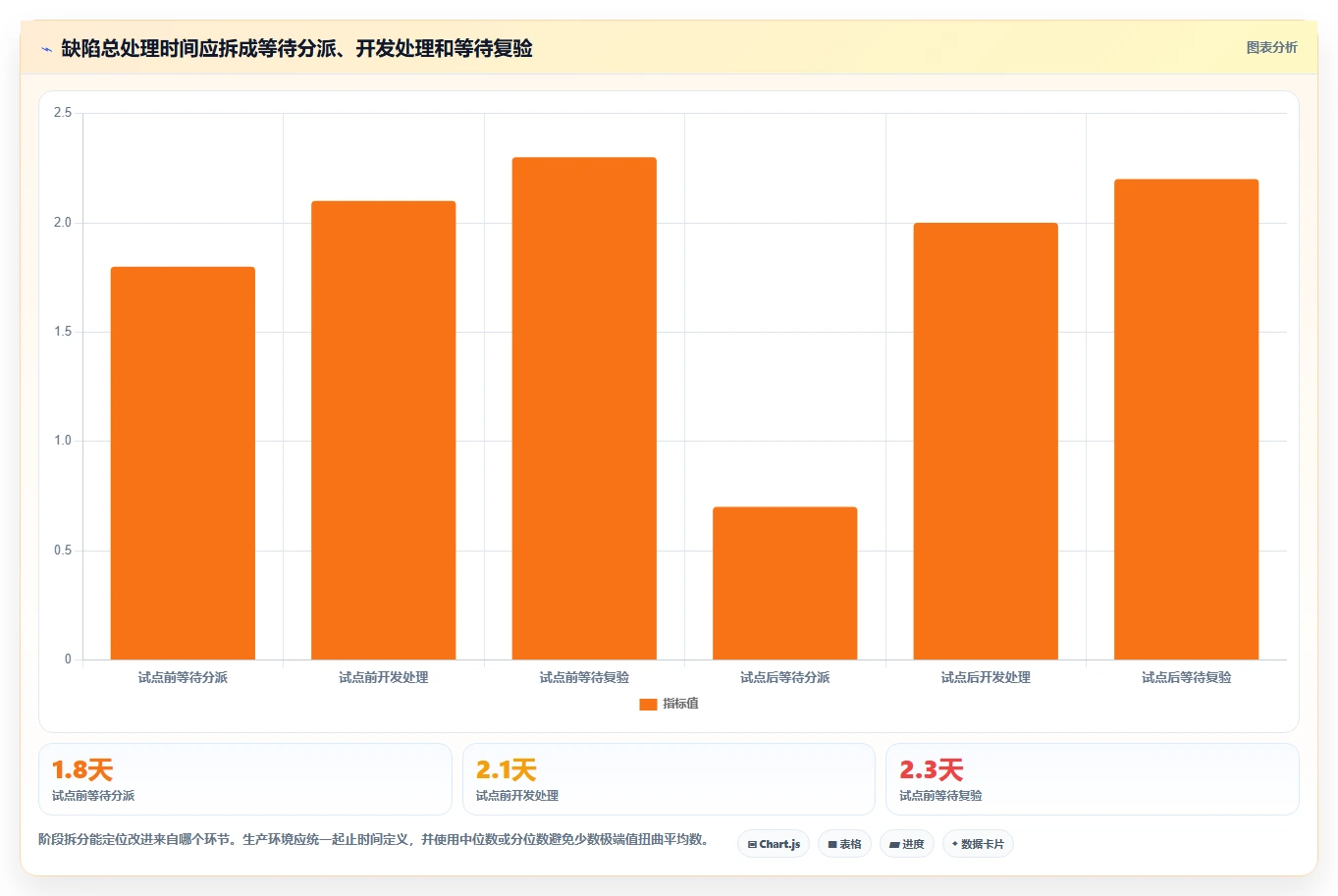Click the 指标值 legend label
The height and width of the screenshot is (896, 1338).
(x=680, y=704)
